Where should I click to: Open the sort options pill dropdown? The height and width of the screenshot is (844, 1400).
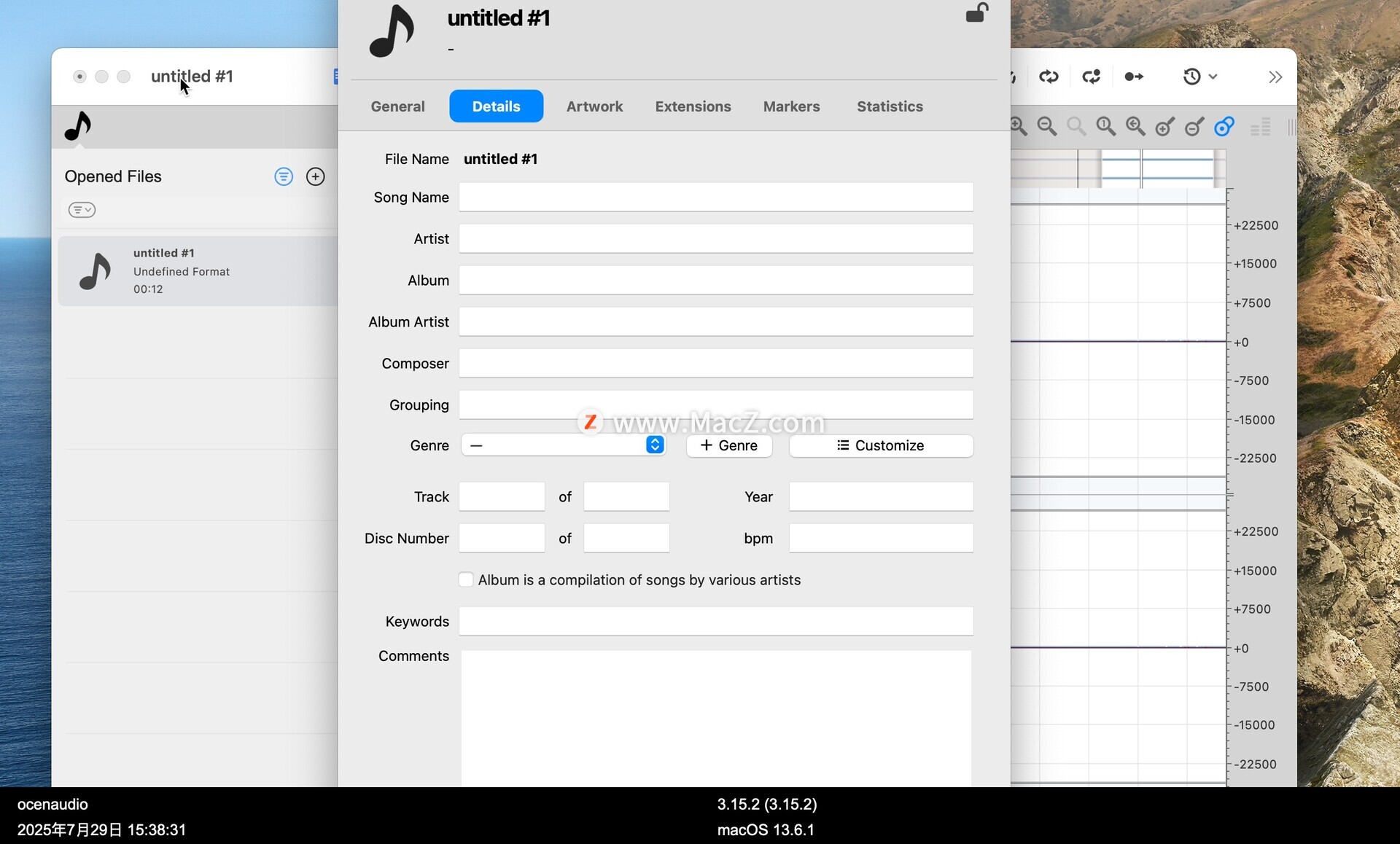pyautogui.click(x=82, y=210)
